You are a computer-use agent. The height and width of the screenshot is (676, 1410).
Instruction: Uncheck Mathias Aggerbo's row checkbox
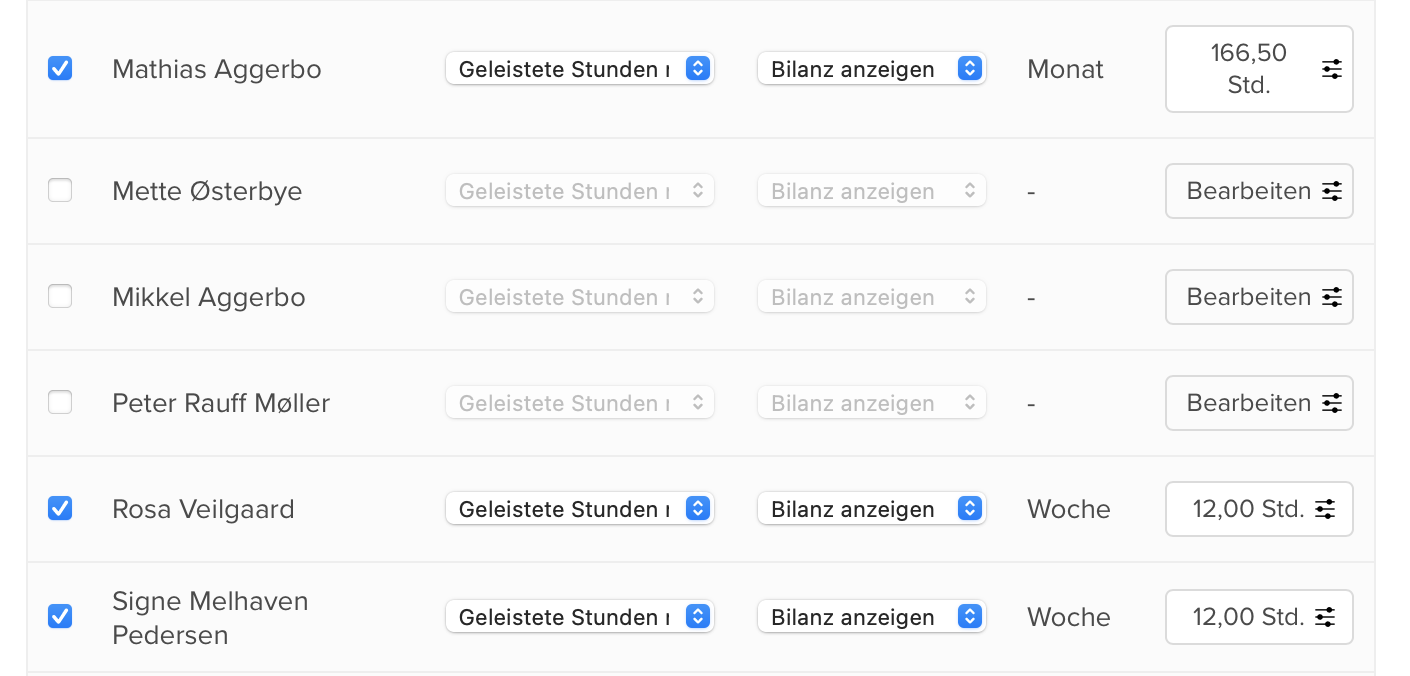click(60, 69)
